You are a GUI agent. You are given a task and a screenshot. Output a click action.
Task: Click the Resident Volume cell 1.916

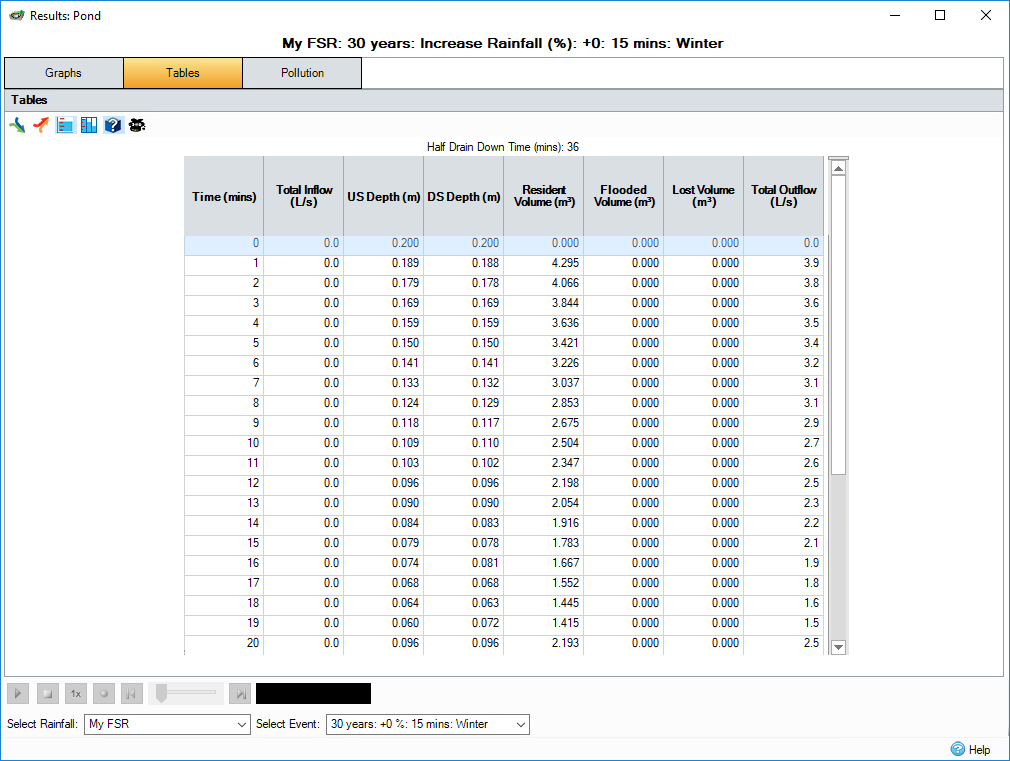(x=544, y=523)
